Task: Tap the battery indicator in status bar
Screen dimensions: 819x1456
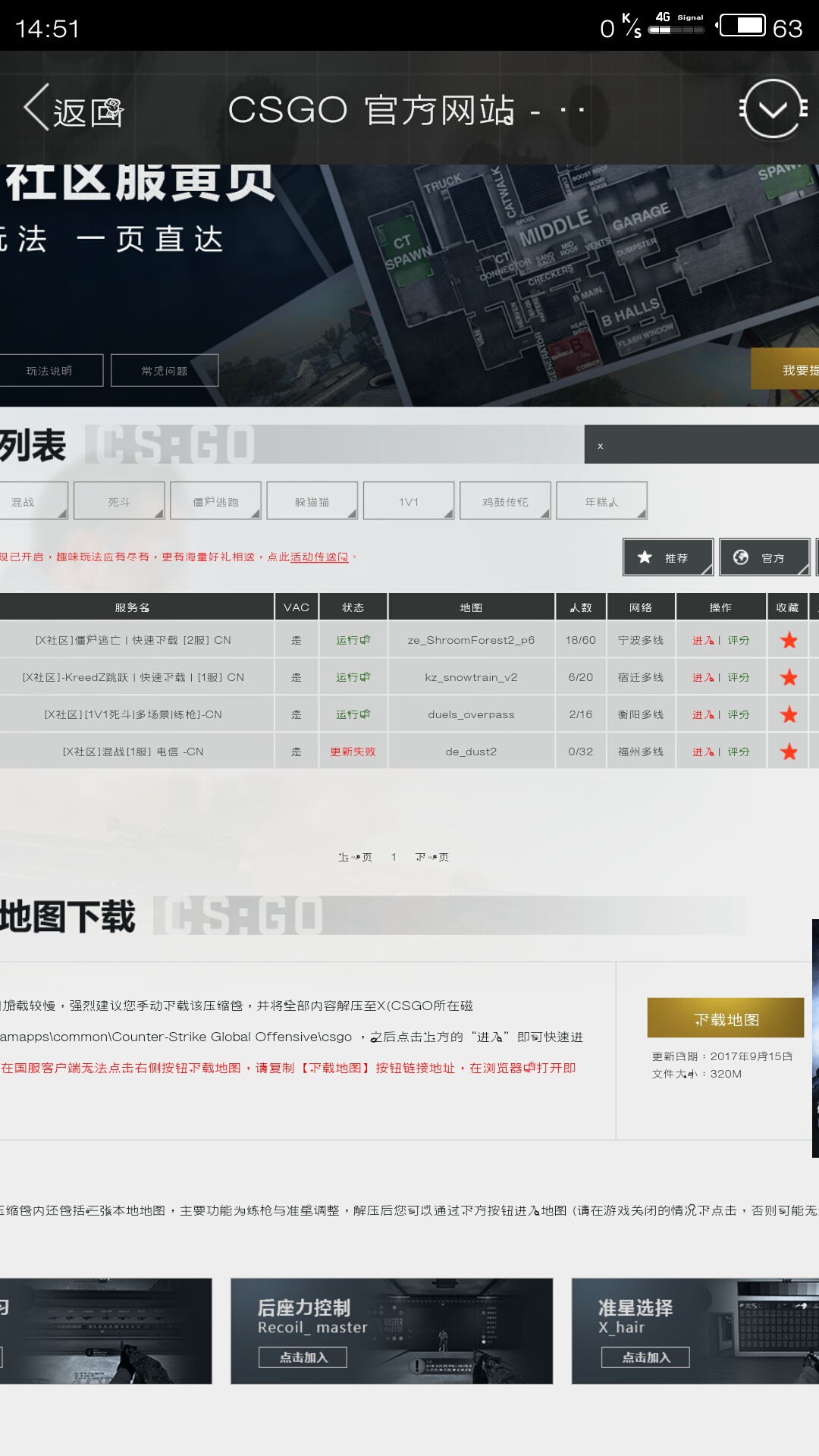Action: pos(742,27)
